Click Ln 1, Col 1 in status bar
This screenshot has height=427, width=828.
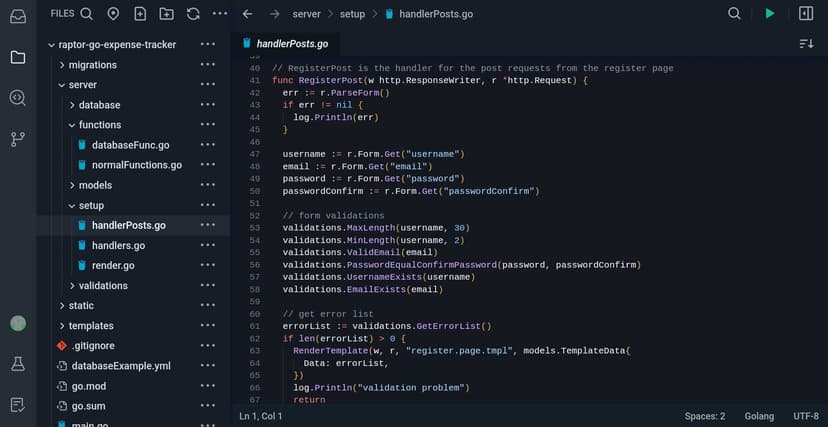tap(261, 416)
